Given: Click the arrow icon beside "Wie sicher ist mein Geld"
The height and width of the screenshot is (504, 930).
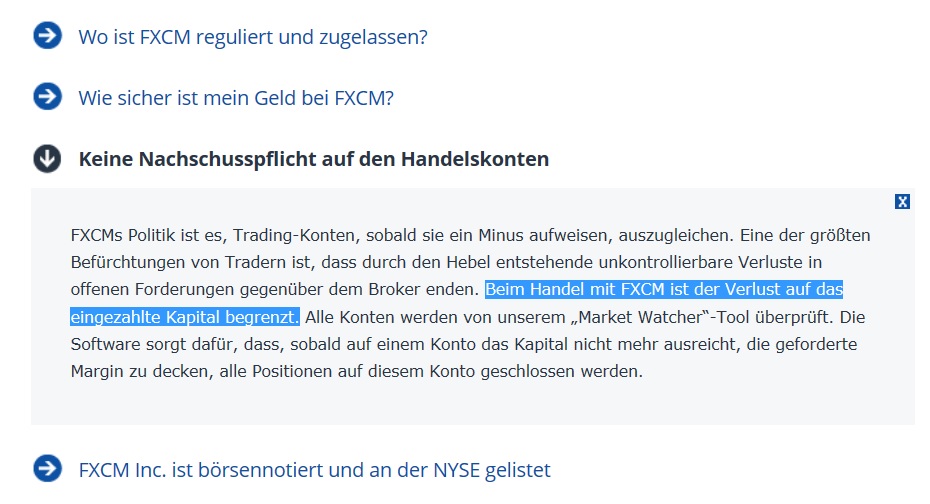Looking at the screenshot, I should pos(47,97).
